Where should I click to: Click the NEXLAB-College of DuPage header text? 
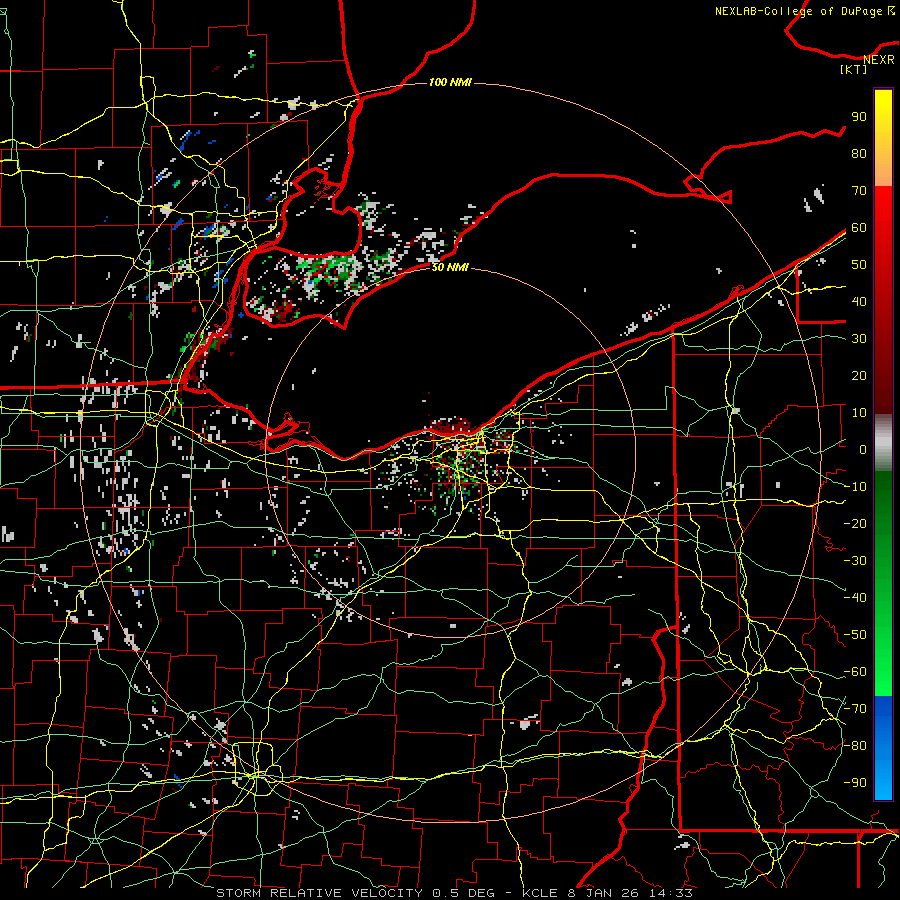click(x=805, y=11)
